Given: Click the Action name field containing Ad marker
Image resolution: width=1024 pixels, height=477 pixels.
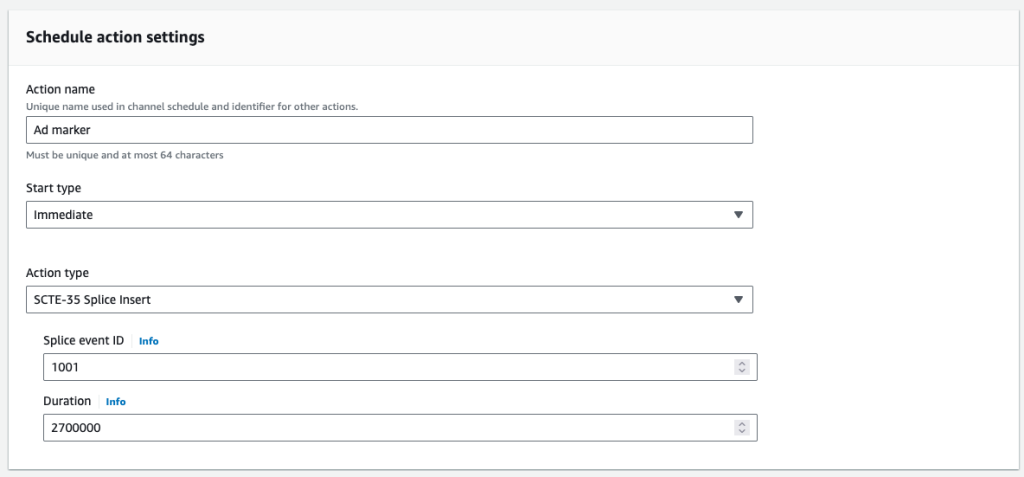Looking at the screenshot, I should (x=389, y=130).
